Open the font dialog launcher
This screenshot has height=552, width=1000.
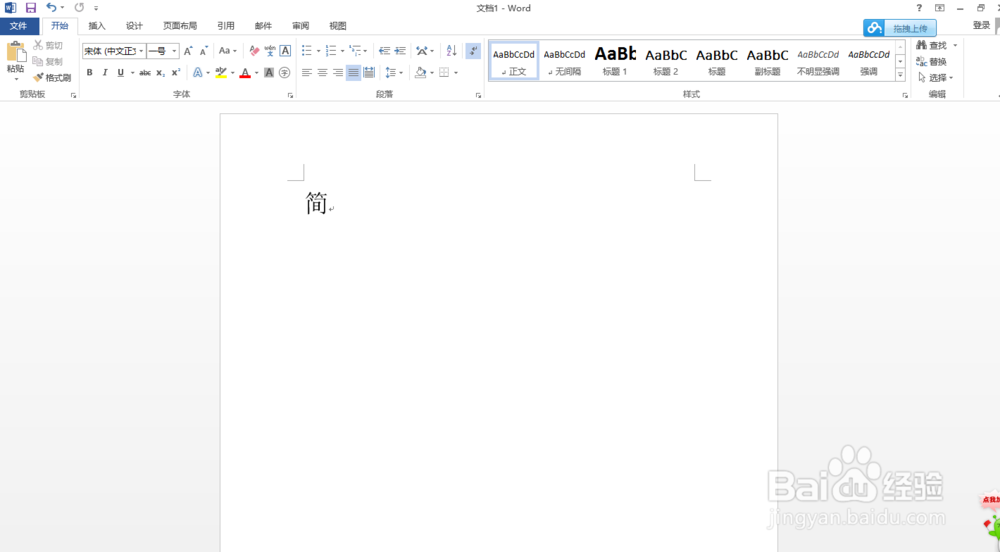[290, 96]
